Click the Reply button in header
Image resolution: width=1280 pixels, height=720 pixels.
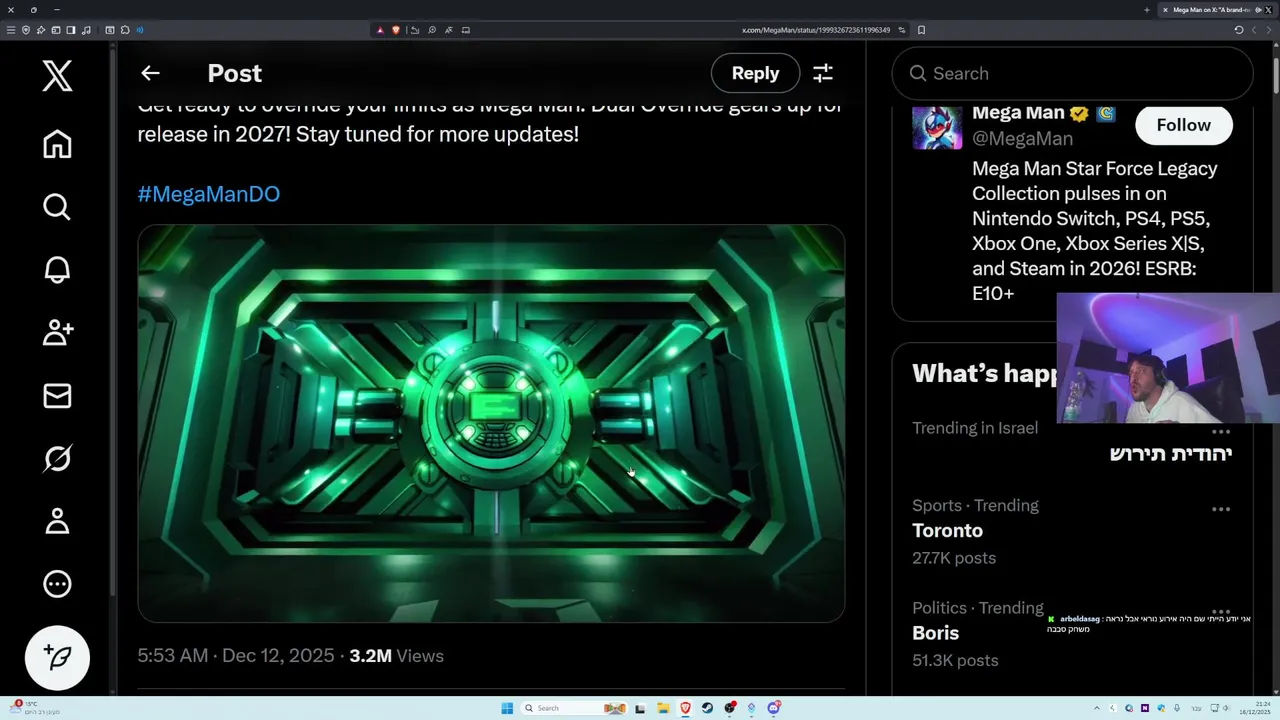tap(755, 73)
